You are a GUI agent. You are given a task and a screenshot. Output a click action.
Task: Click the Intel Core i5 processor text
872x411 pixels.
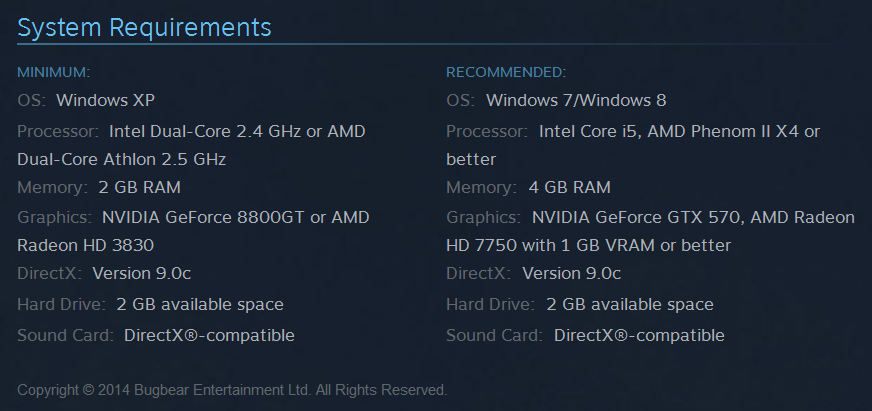click(x=588, y=131)
